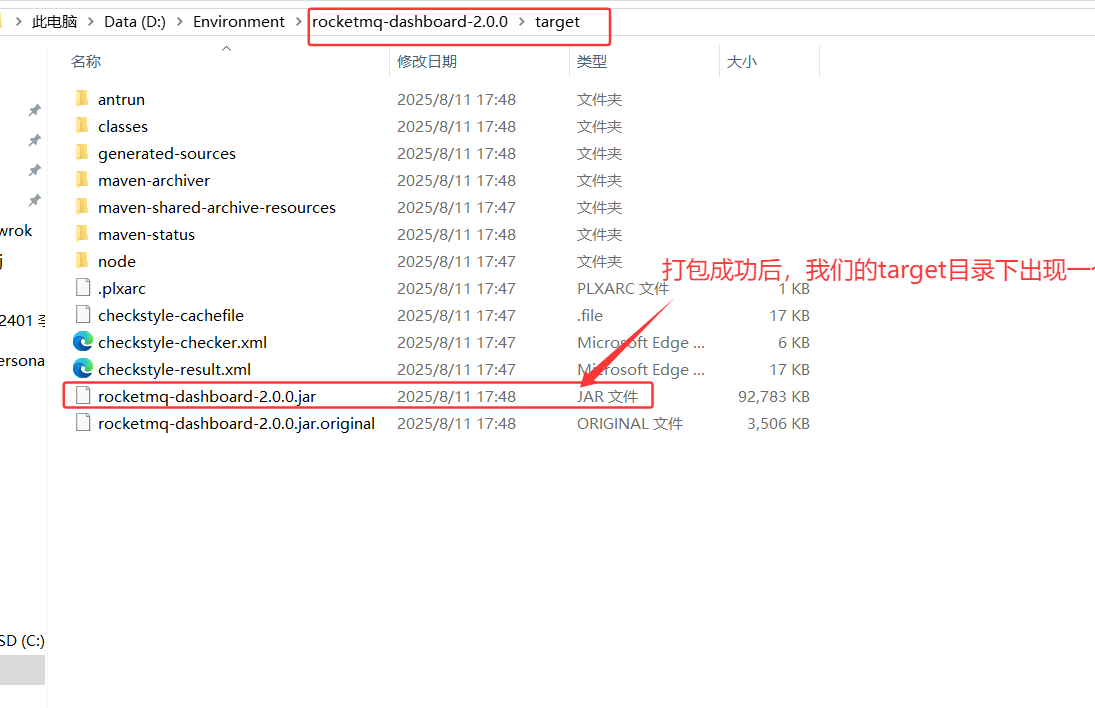Sort files by 修改日期 column header

pyautogui.click(x=427, y=62)
